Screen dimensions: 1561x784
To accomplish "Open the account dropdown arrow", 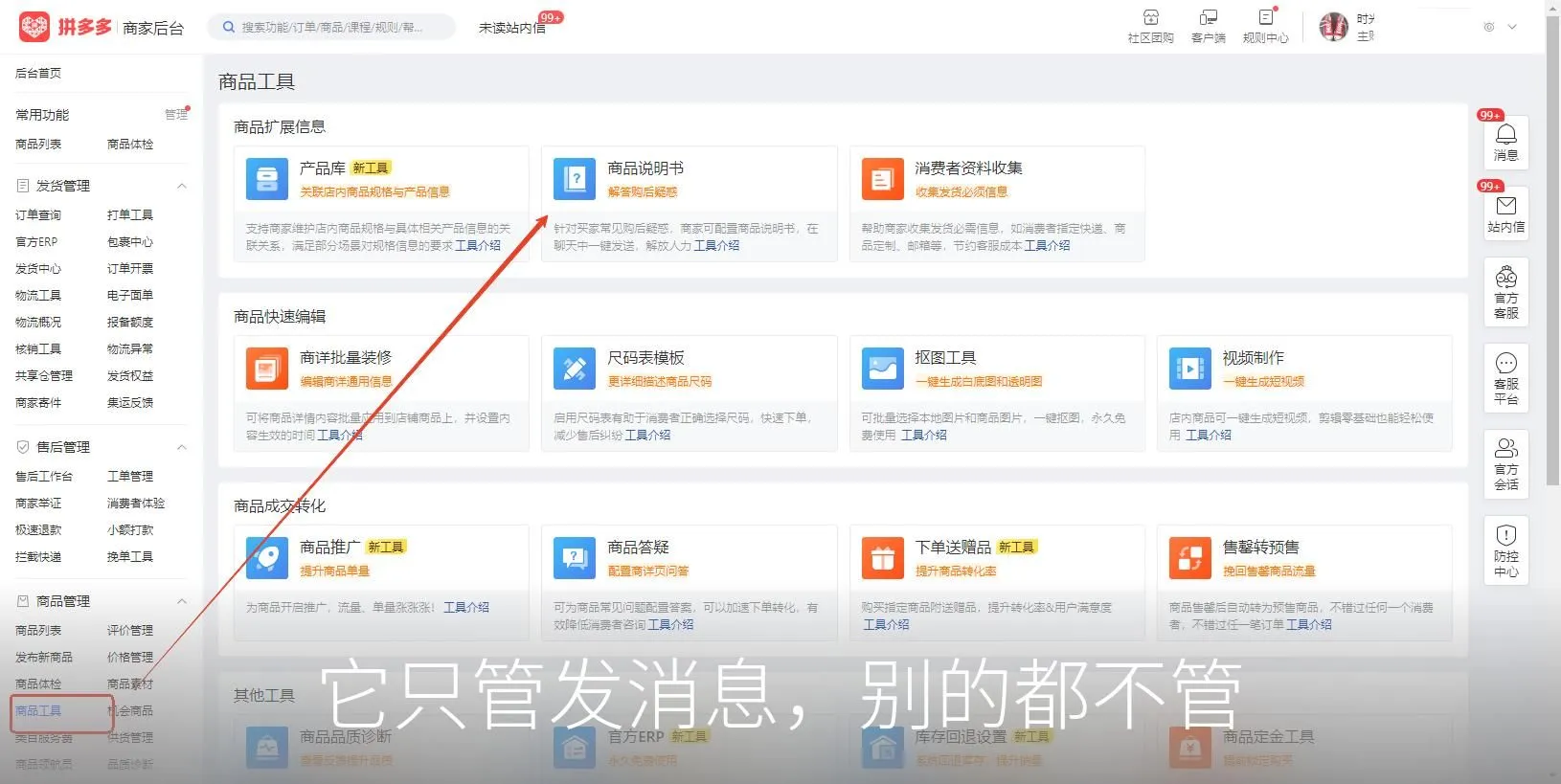I will point(1512,27).
